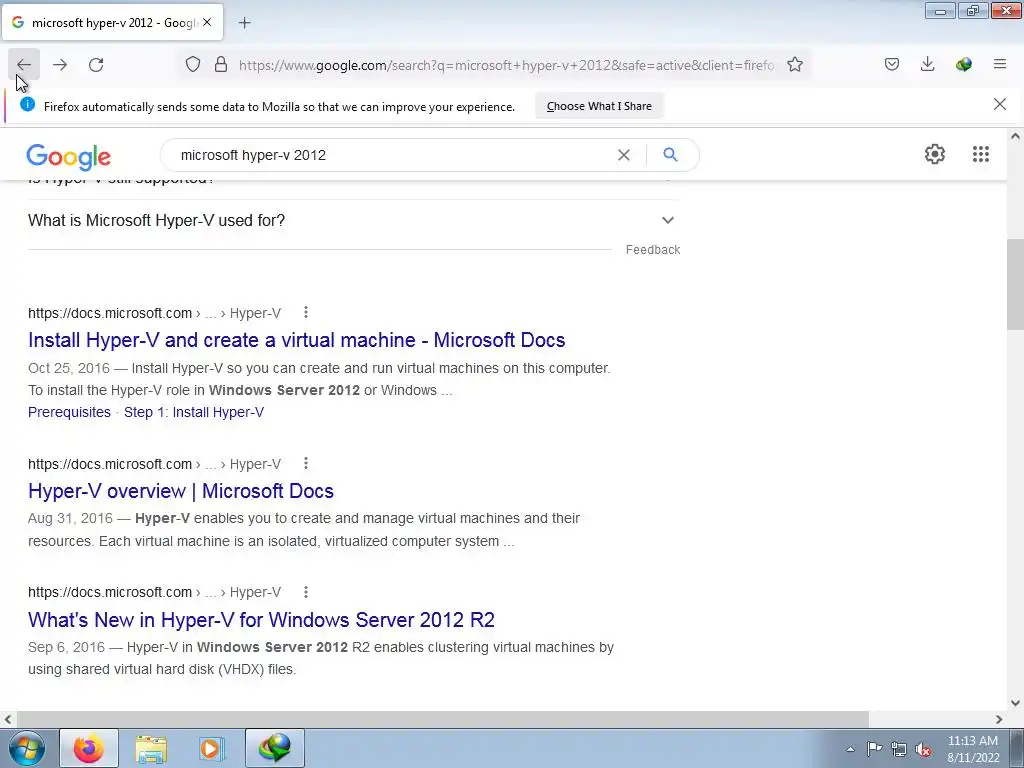Viewport: 1024px width, 768px height.
Task: Select the microsoft hyper-v 2012 Google tab
Action: 112,22
